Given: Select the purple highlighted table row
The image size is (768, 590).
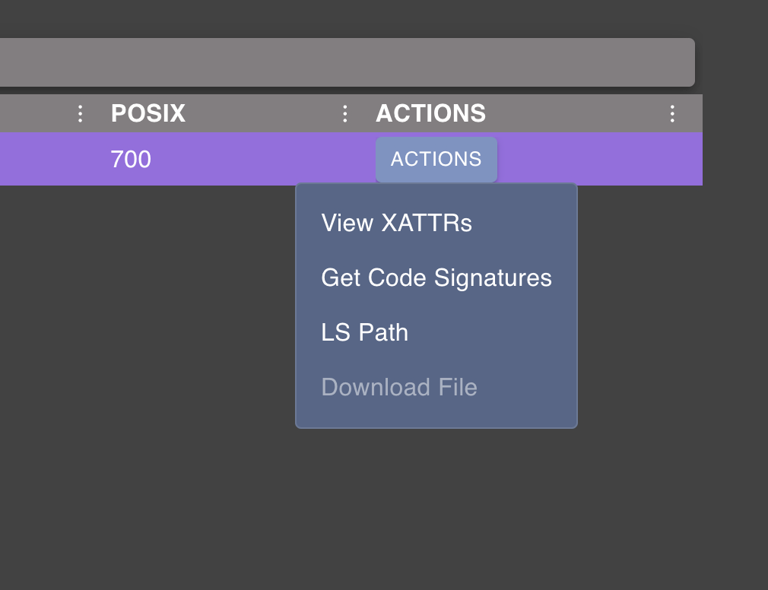Looking at the screenshot, I should pos(250,159).
